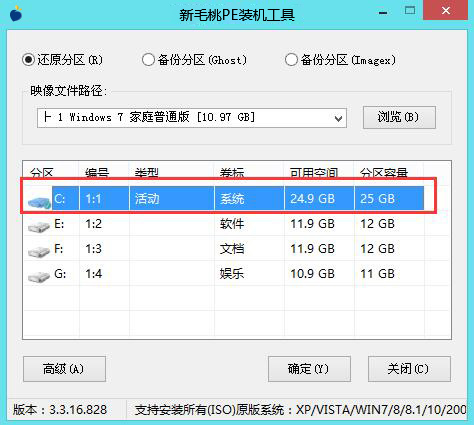The image size is (474, 425).
Task: Click the blue peach app logo icon
Action: (16, 13)
